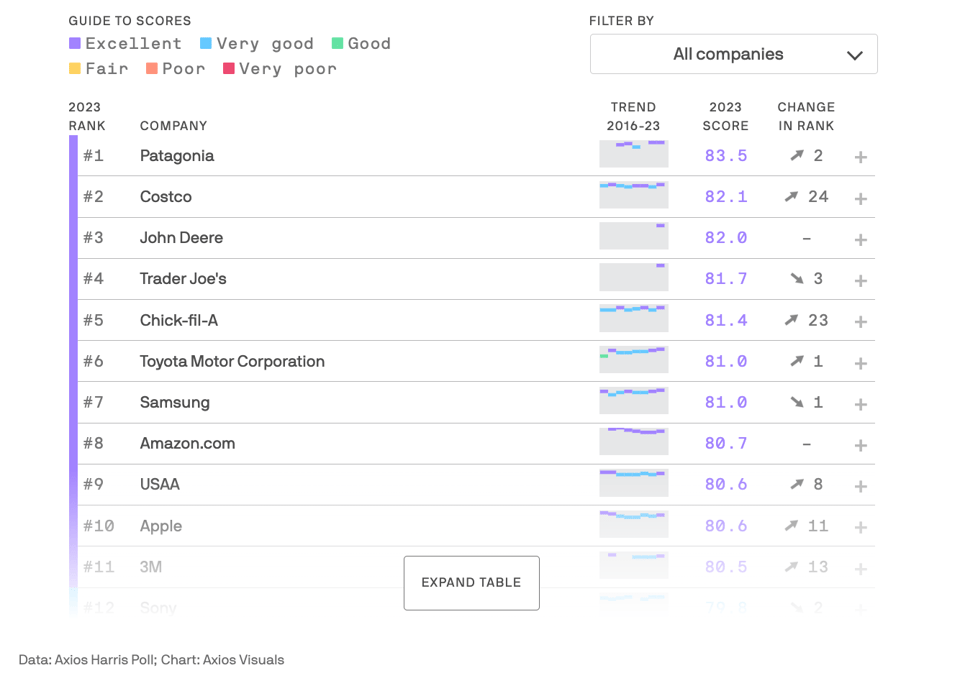This screenshot has width=960, height=696.
Task: Click the Trend 2016-23 column header
Action: [633, 116]
